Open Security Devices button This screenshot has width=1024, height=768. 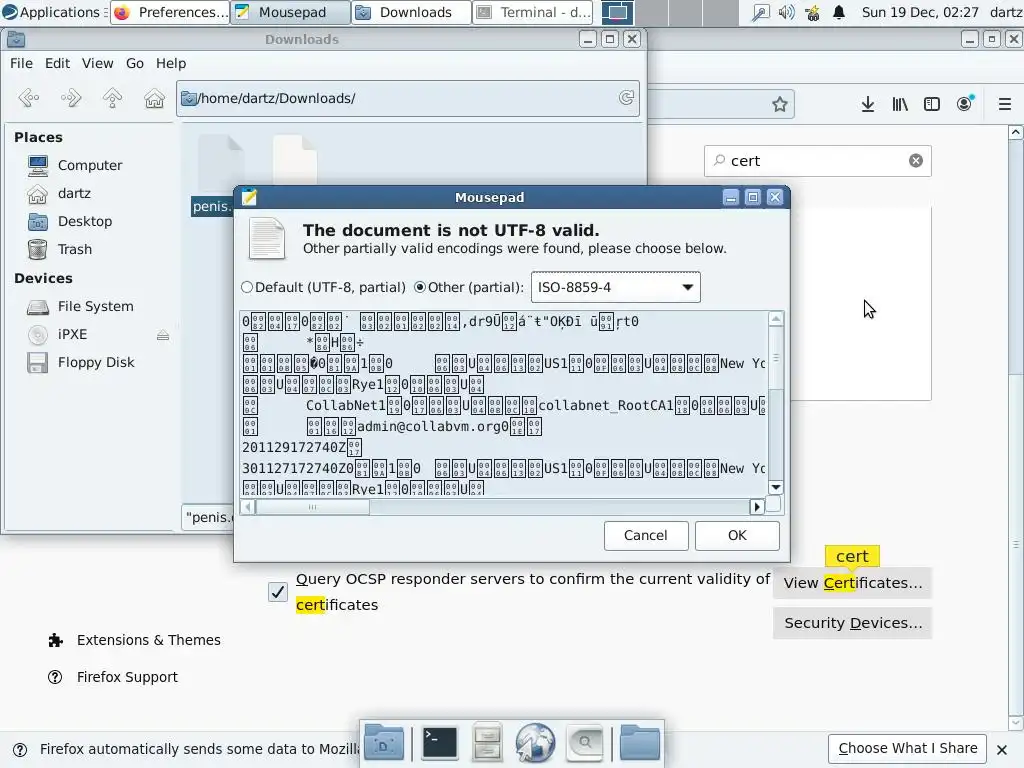(852, 623)
